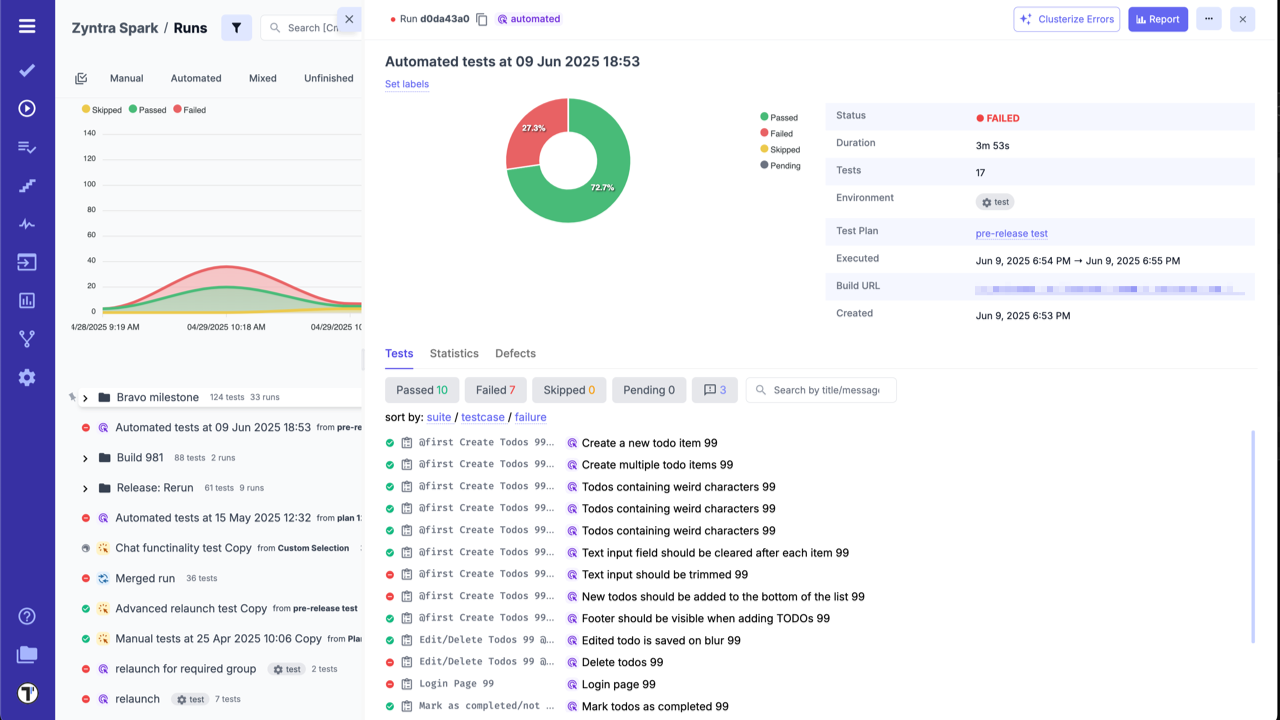Viewport: 1280px width, 720px height.
Task: Toggle multi-select checkbox icon above runs chart
Action: pos(82,78)
